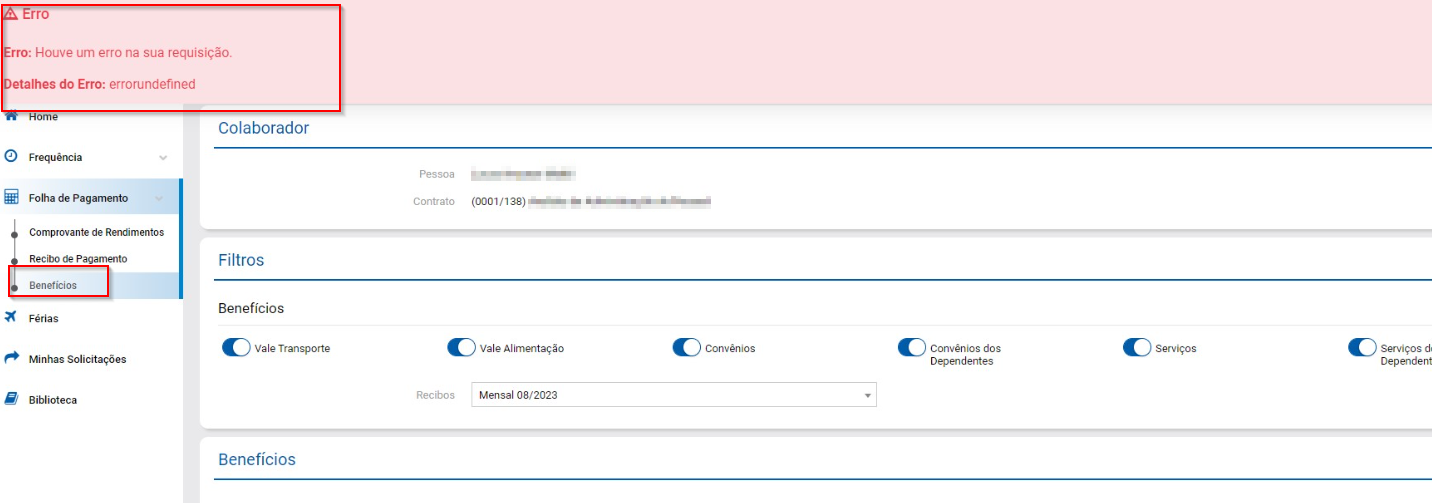The width and height of the screenshot is (1432, 503).
Task: Open Comprovante de Rendimentos submenu item
Action: pyautogui.click(x=96, y=232)
